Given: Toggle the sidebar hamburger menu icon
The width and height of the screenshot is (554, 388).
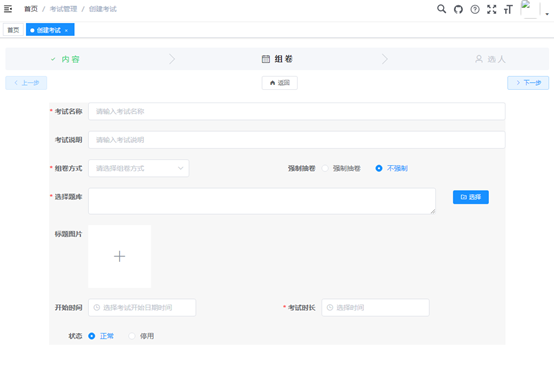Looking at the screenshot, I should pos(8,9).
